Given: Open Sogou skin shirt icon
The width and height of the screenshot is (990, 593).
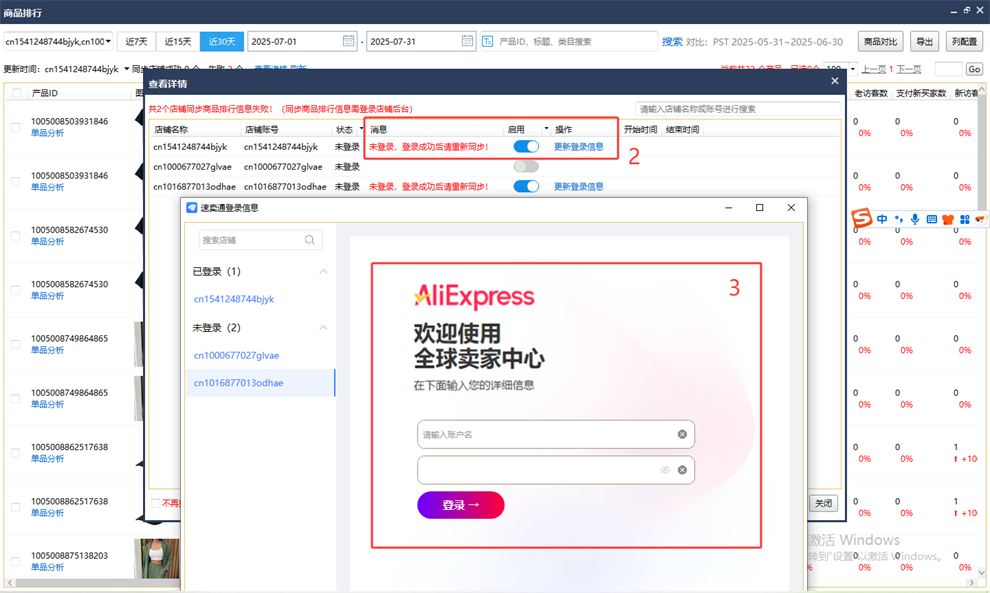Looking at the screenshot, I should 948,219.
